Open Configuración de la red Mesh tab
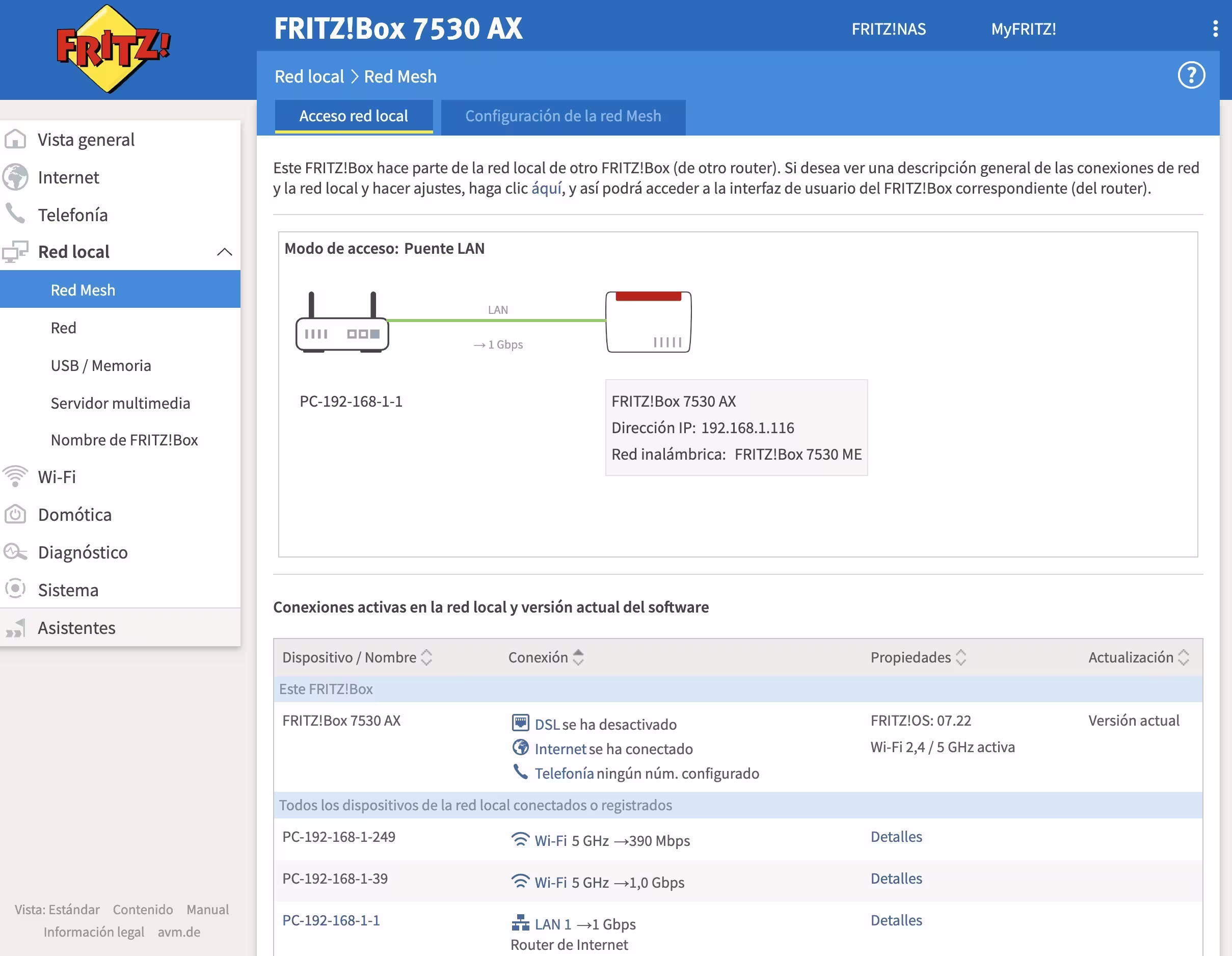This screenshot has height=956, width=1232. [563, 116]
